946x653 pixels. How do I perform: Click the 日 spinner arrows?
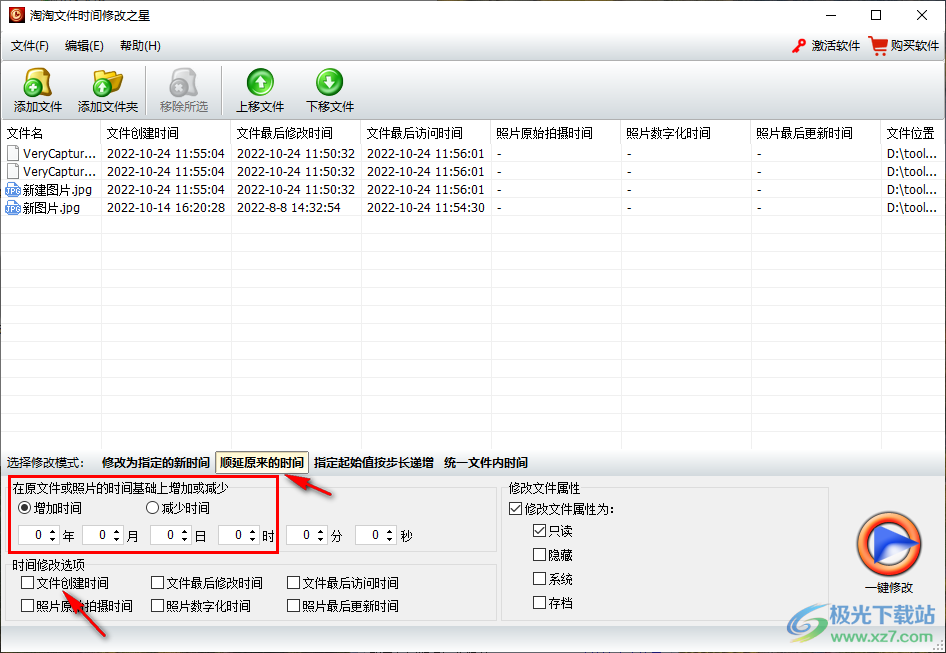click(185, 535)
